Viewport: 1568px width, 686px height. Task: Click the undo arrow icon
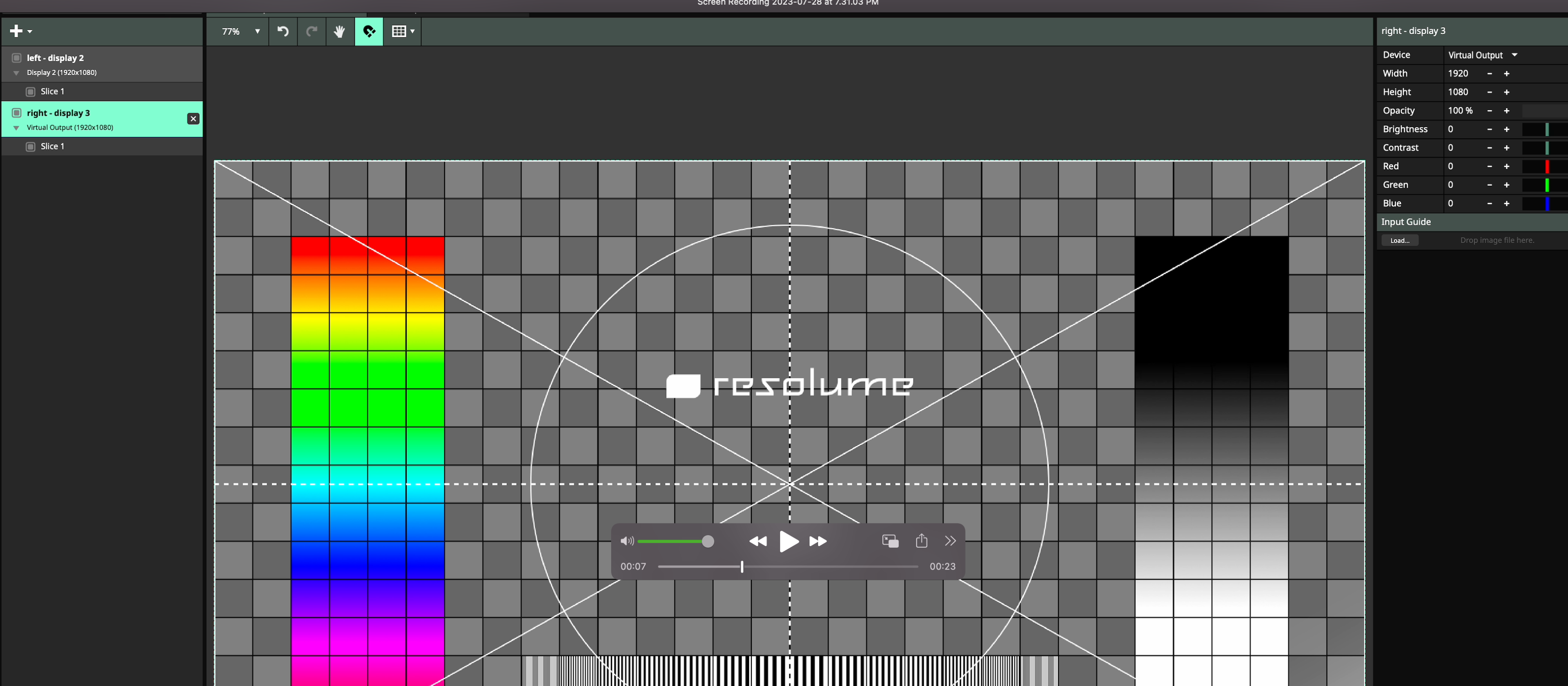point(283,31)
